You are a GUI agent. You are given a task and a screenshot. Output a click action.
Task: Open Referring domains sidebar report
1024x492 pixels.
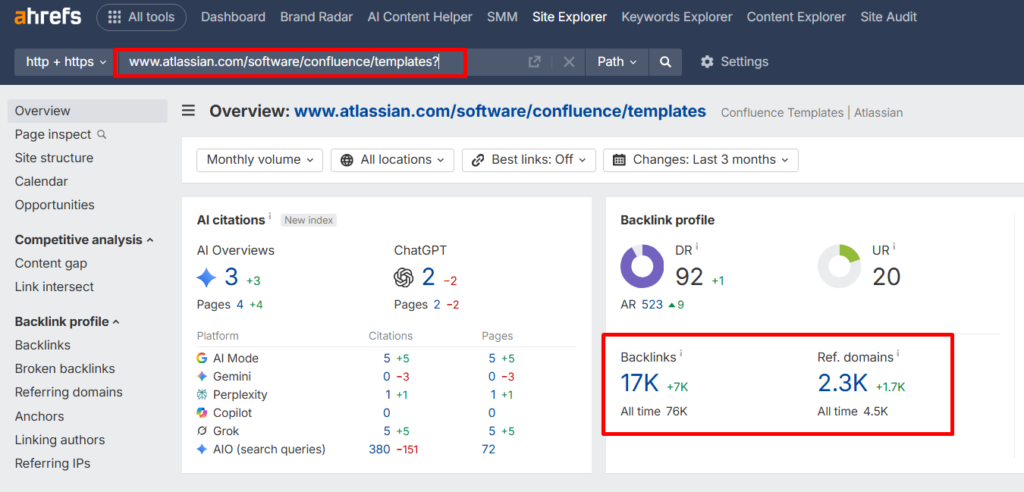[x=69, y=392]
